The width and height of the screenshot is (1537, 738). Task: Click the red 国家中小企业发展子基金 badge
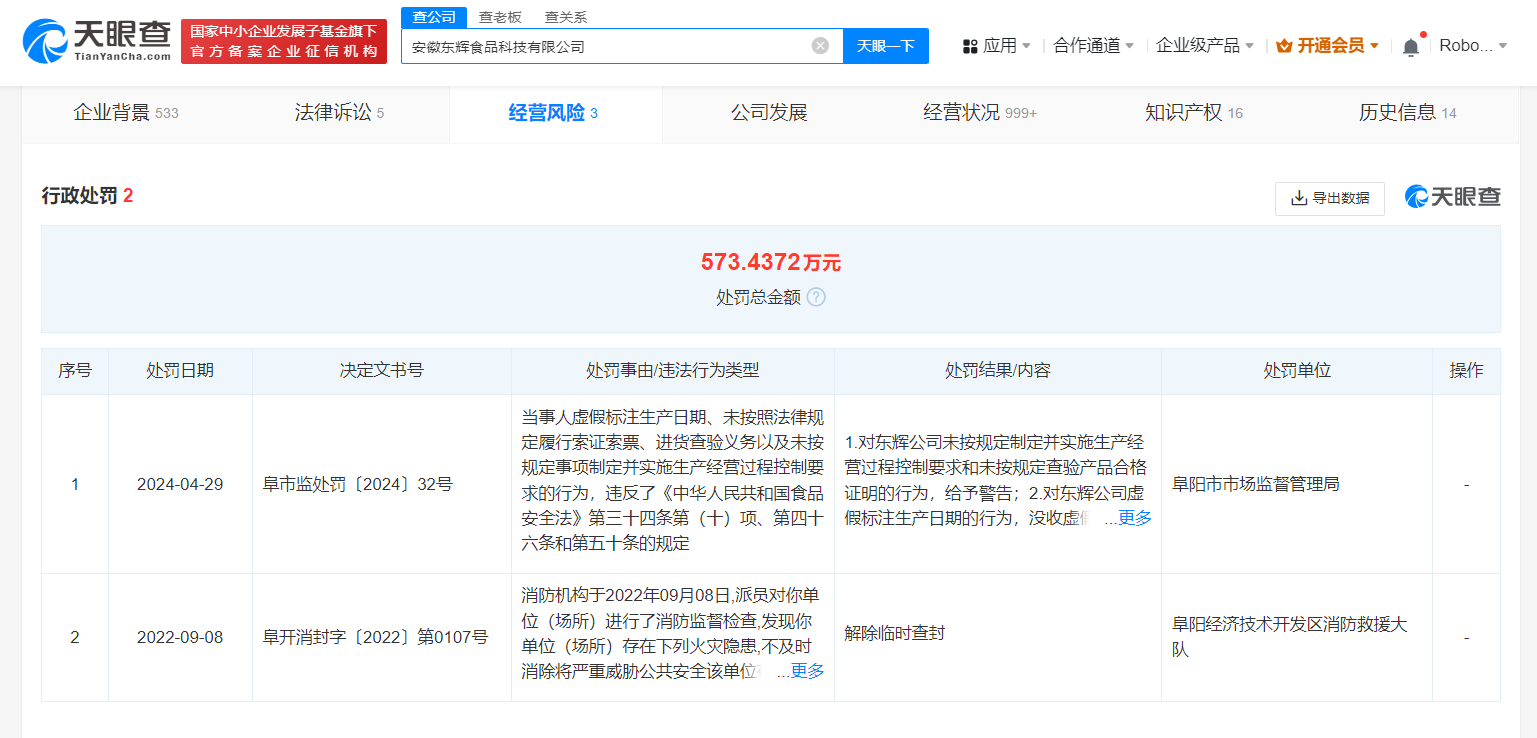[283, 40]
